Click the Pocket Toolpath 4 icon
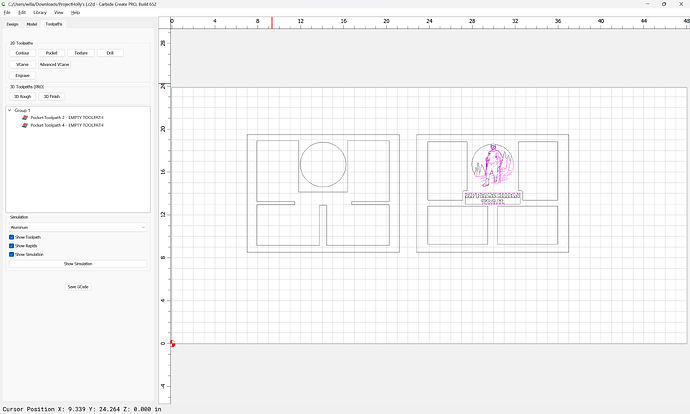Image resolution: width=690 pixels, height=414 pixels. tap(26, 125)
